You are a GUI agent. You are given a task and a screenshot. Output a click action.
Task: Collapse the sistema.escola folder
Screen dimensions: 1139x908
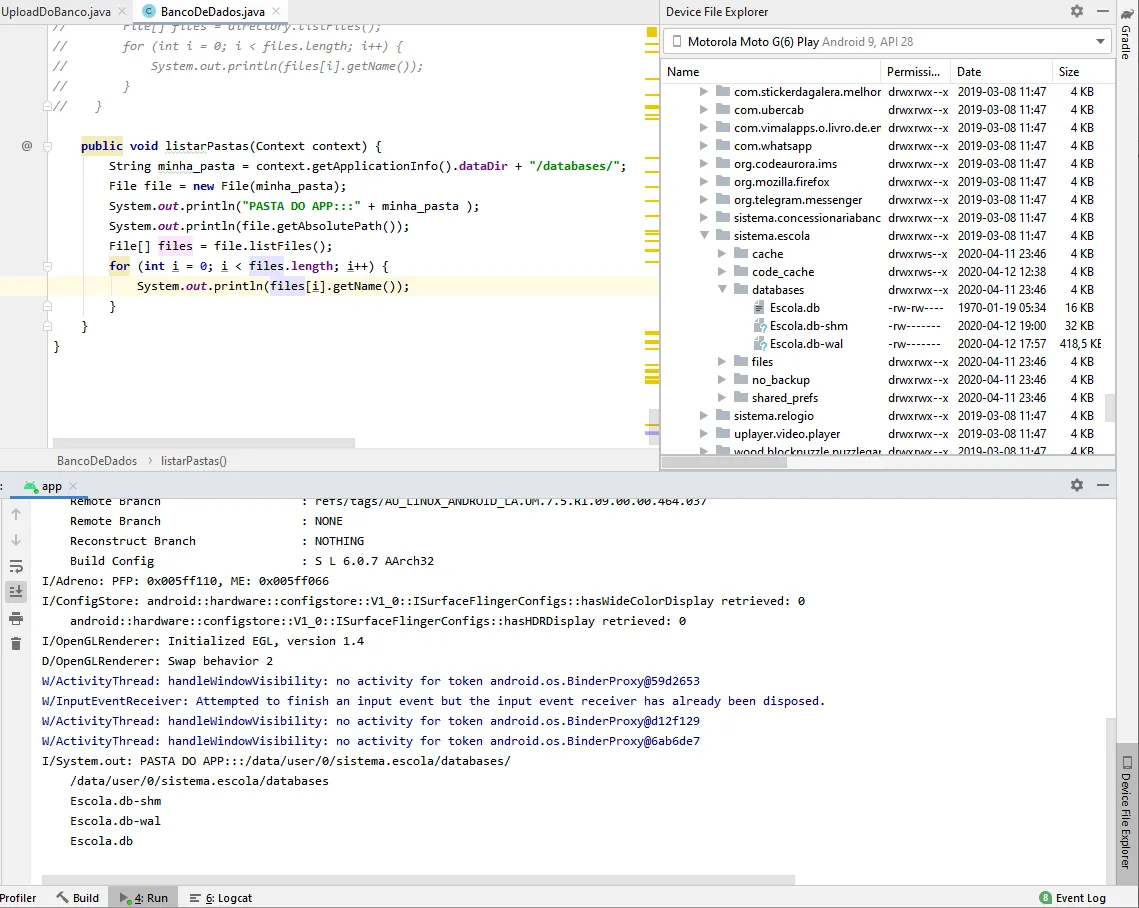pos(704,236)
